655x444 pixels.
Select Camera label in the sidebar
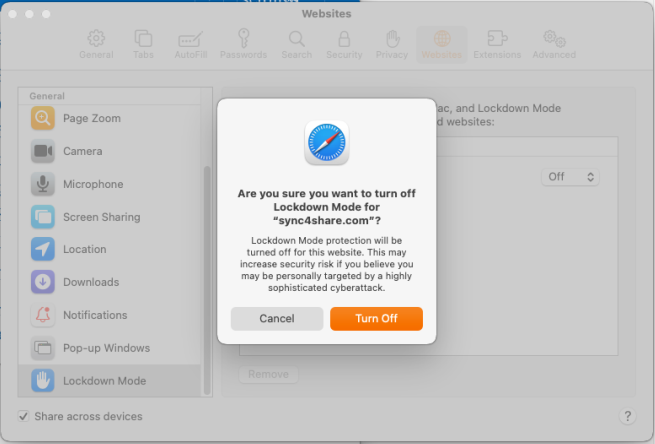83,151
